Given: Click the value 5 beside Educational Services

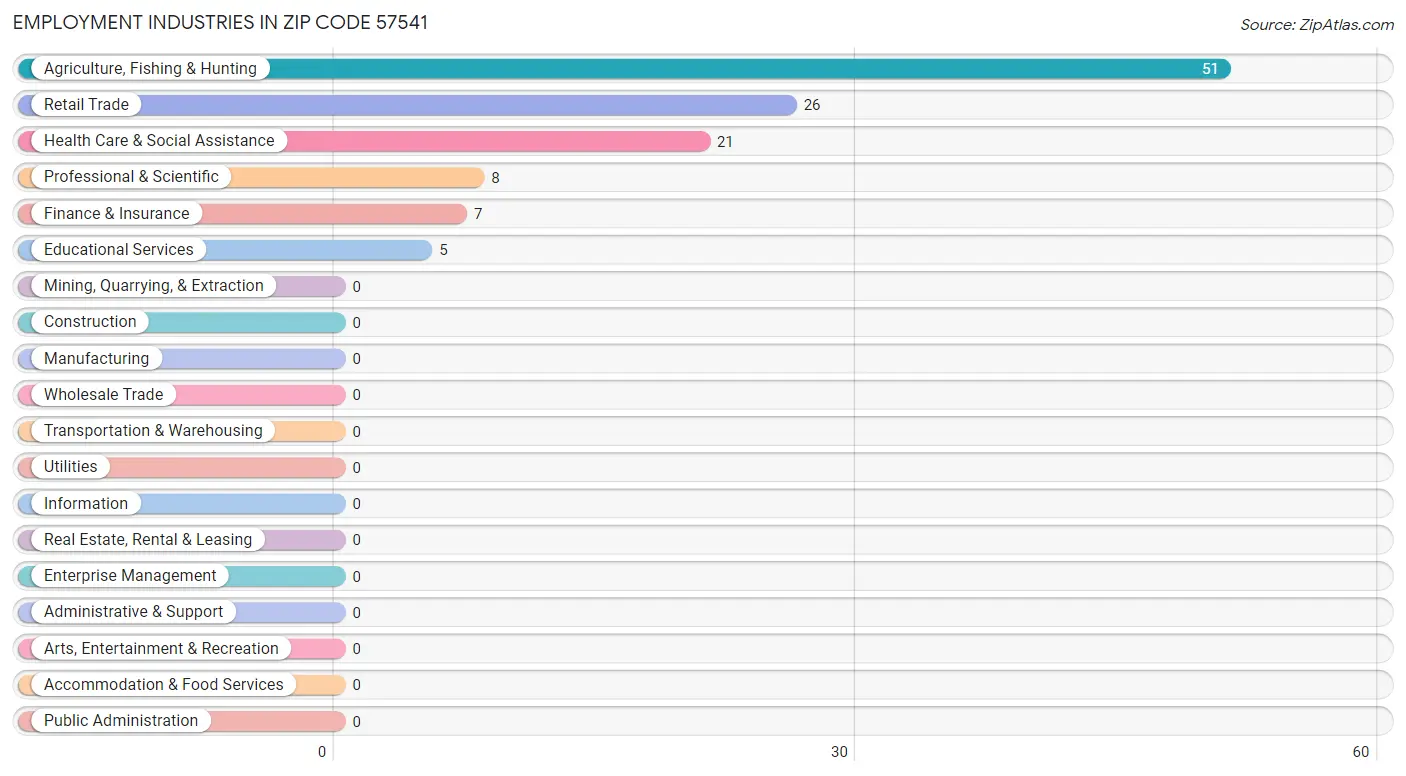Looking at the screenshot, I should tap(443, 250).
